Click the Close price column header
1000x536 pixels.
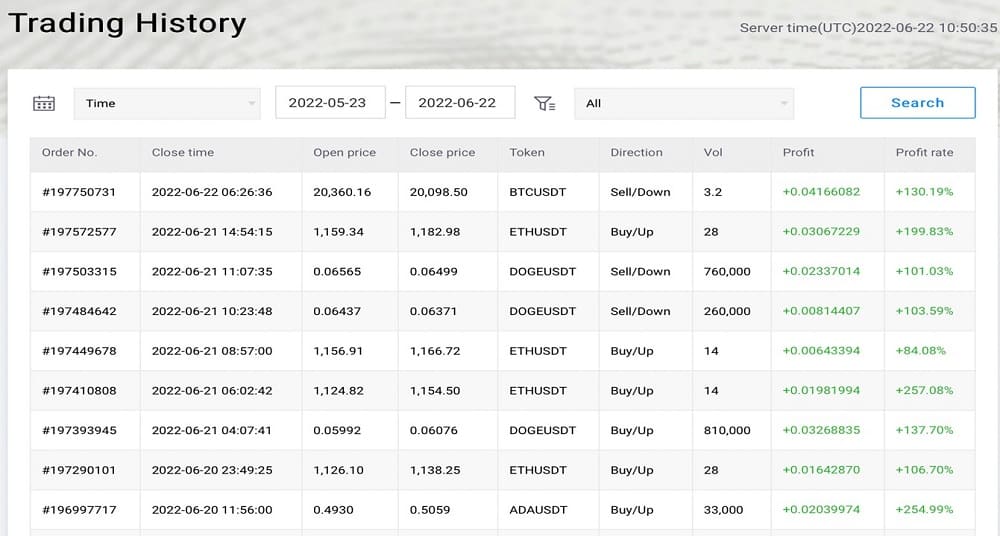[x=443, y=153]
